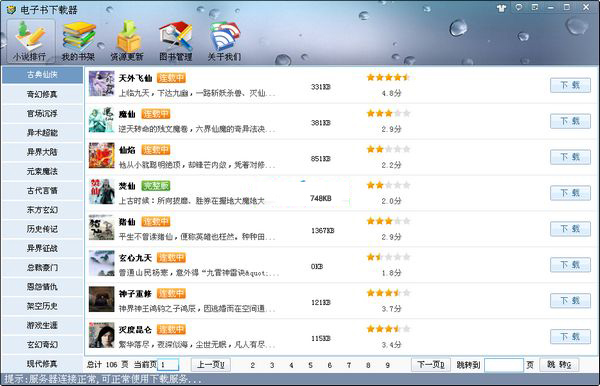Select the 官场沉浮 category
Viewport: 600px width, 386px height.
click(42, 113)
